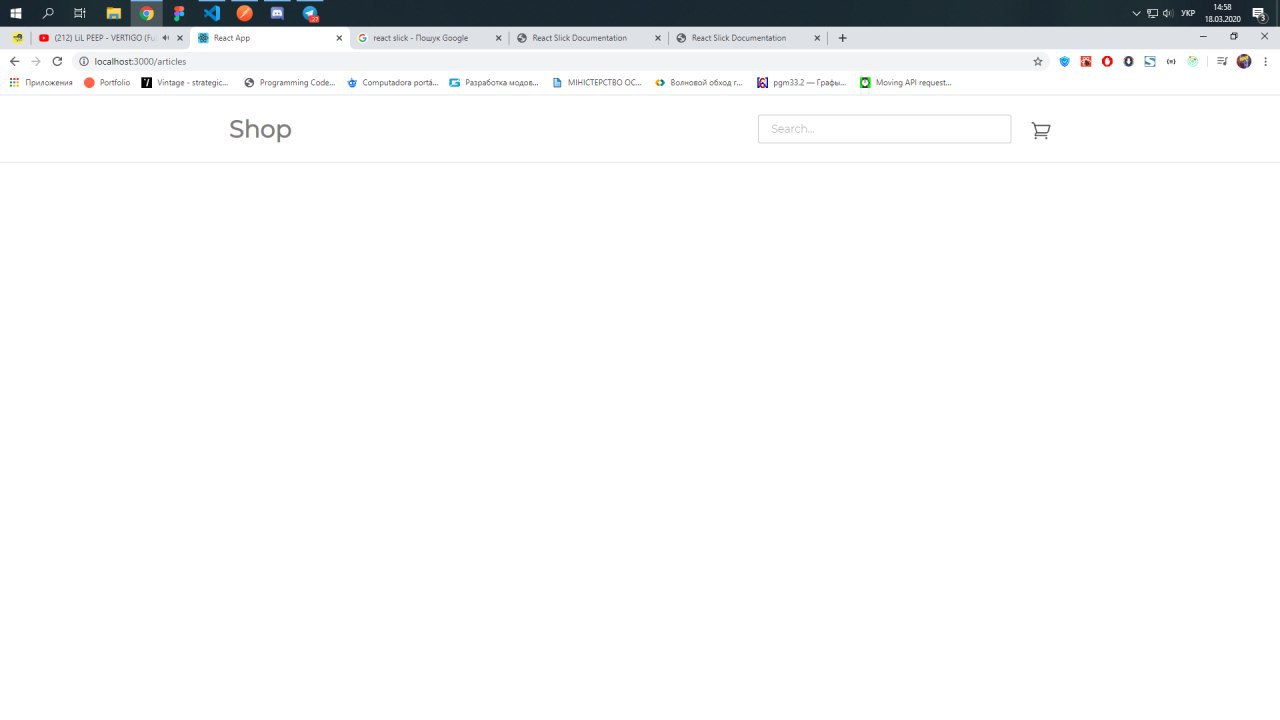Mute the YouTube tab audio icon
Image resolution: width=1280 pixels, height=720 pixels.
click(x=166, y=38)
